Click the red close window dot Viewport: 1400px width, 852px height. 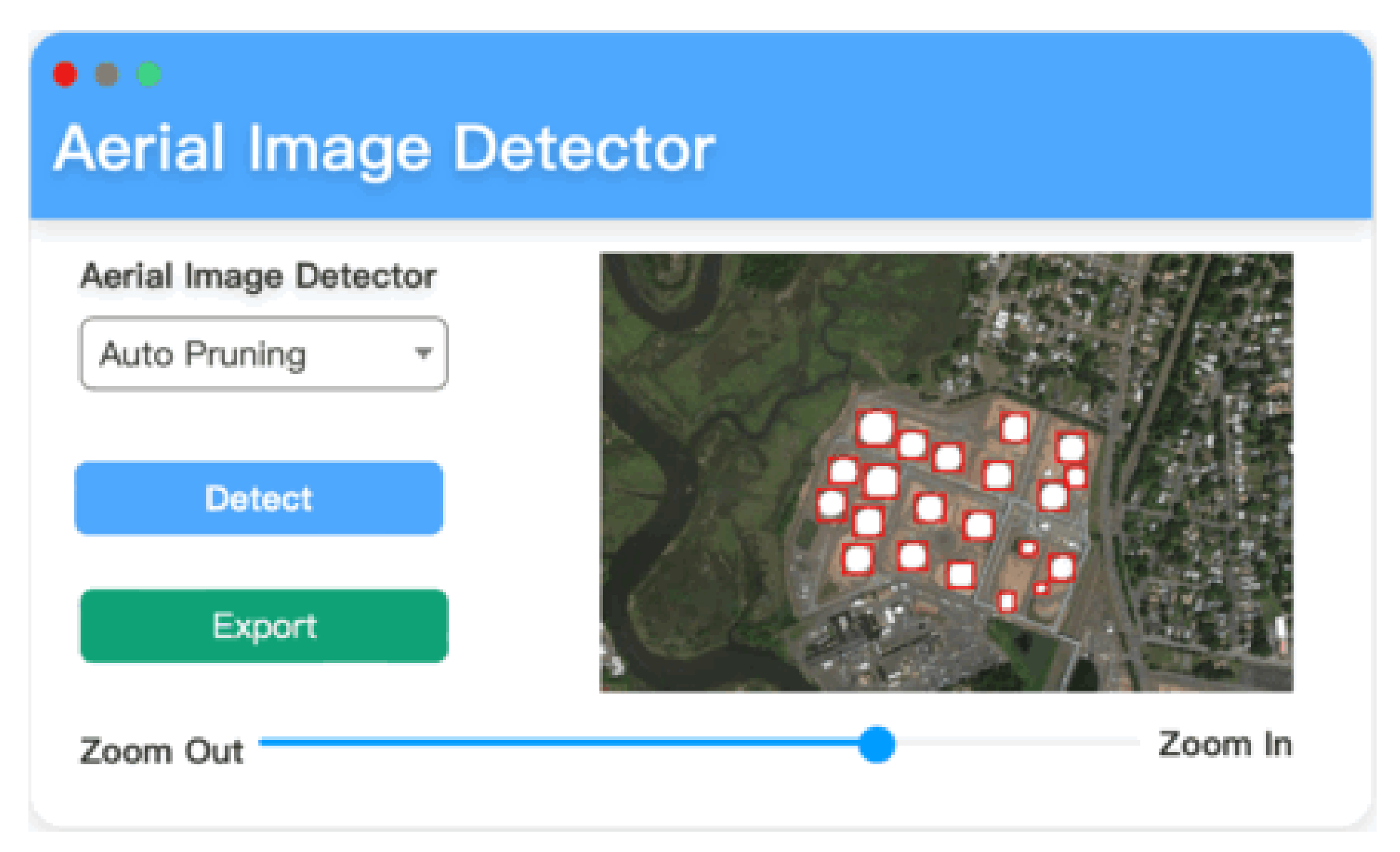pos(65,74)
